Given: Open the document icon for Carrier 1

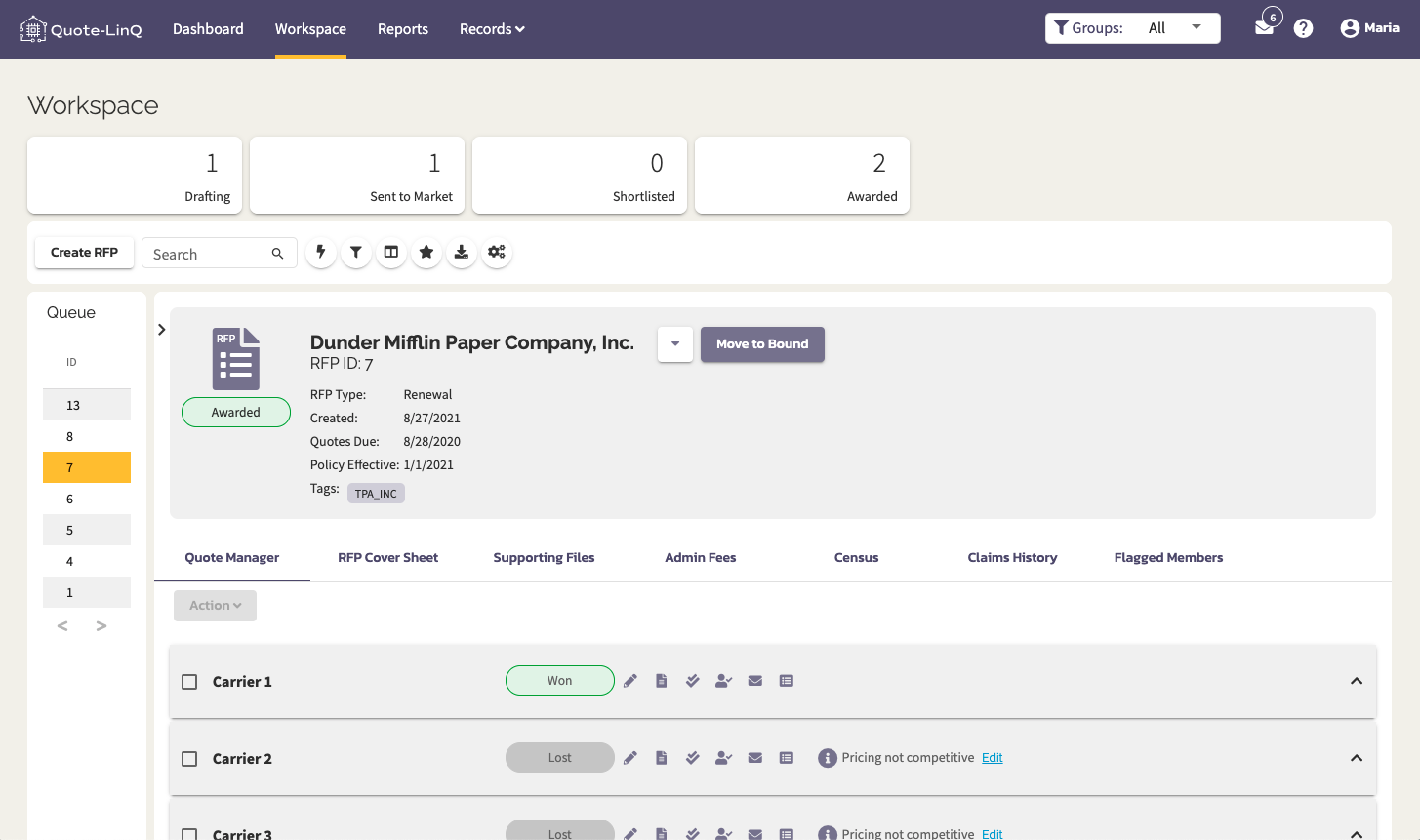Looking at the screenshot, I should pos(662,681).
